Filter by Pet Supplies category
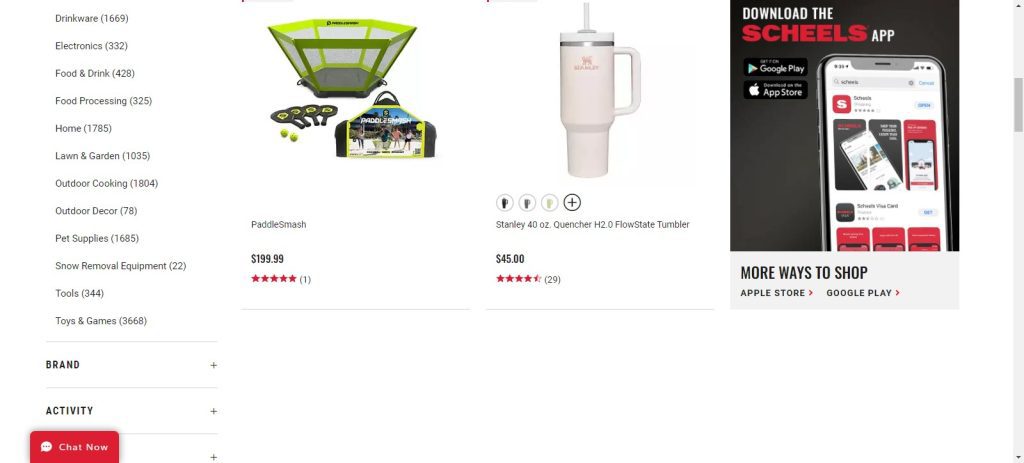 [x=97, y=238]
